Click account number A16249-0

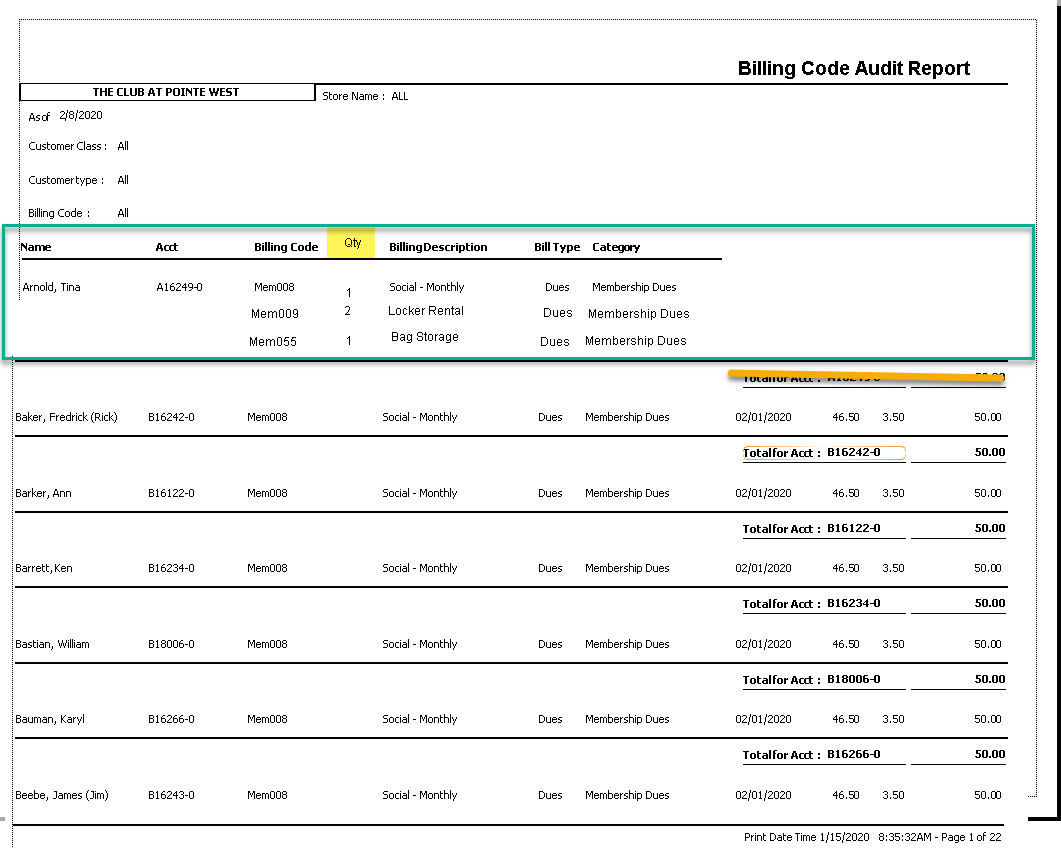pos(179,287)
